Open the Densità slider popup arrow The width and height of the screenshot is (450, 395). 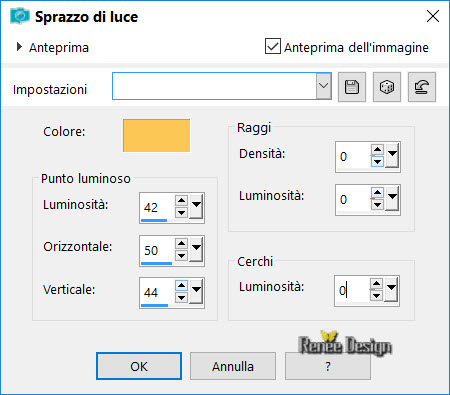392,155
